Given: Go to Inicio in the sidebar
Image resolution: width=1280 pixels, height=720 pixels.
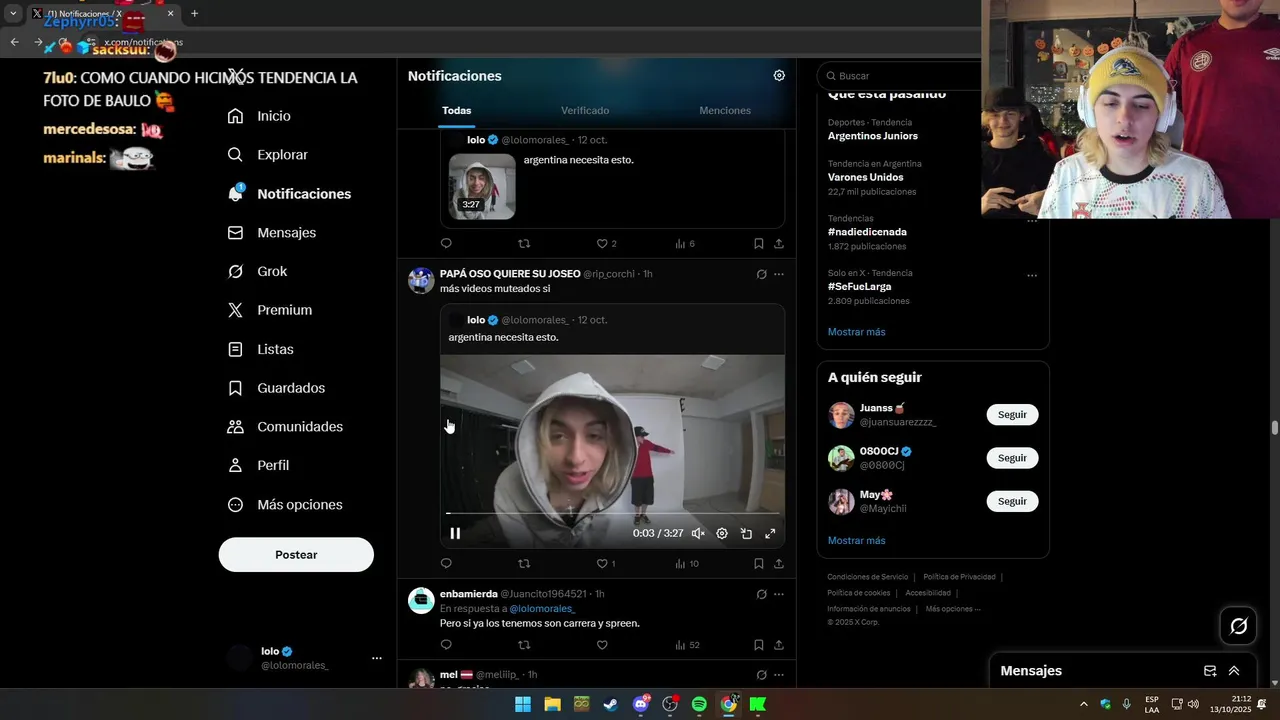Looking at the screenshot, I should pos(259,116).
